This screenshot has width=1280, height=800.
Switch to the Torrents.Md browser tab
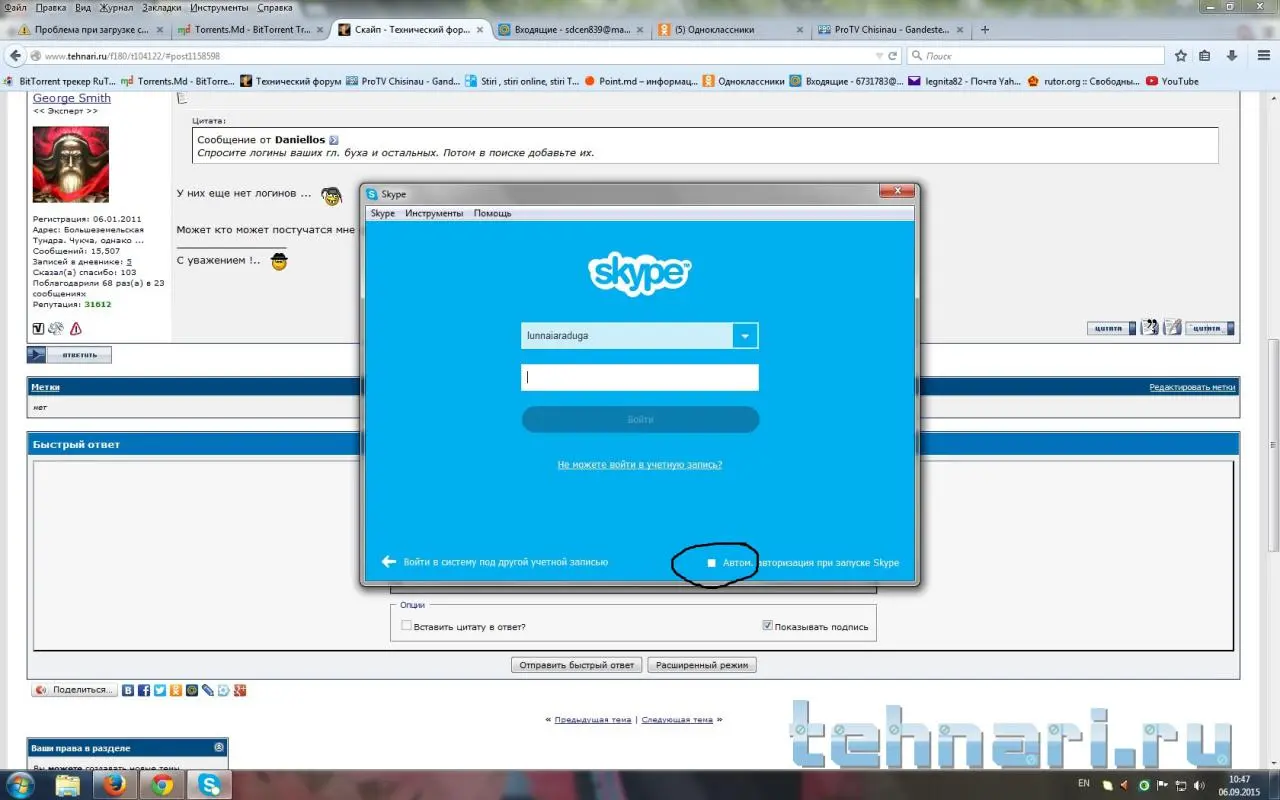point(248,30)
